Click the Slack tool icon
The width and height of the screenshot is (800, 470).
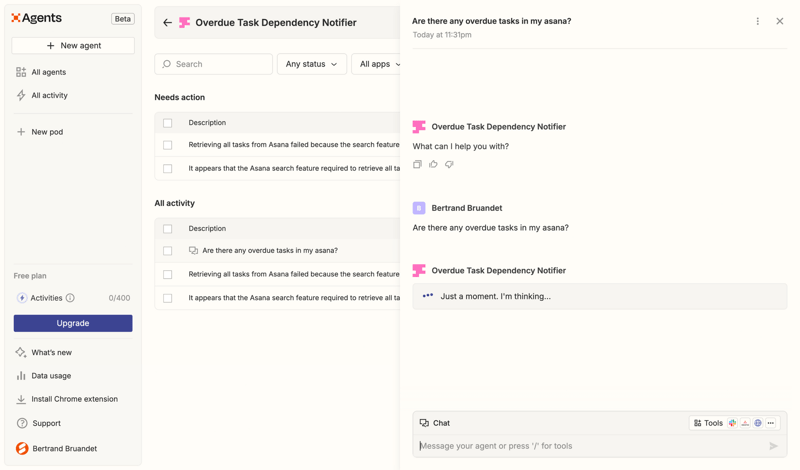tap(733, 423)
